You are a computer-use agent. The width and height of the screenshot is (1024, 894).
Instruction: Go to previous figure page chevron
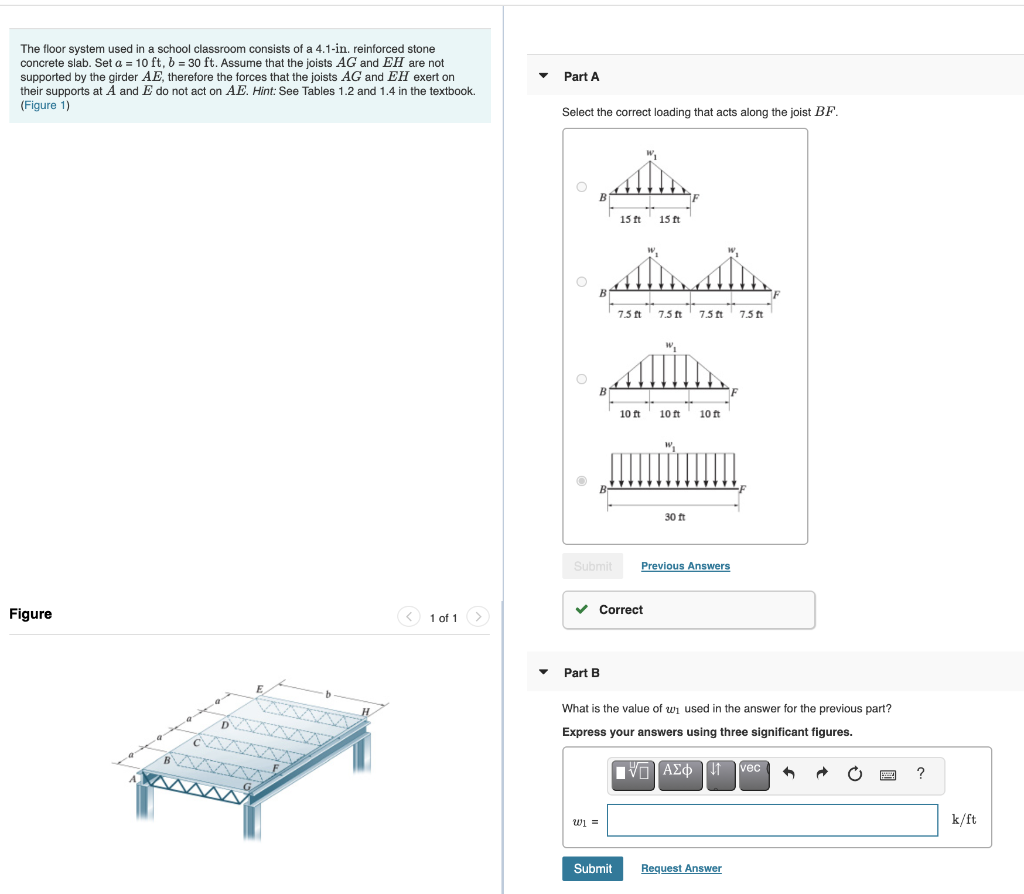click(x=408, y=616)
